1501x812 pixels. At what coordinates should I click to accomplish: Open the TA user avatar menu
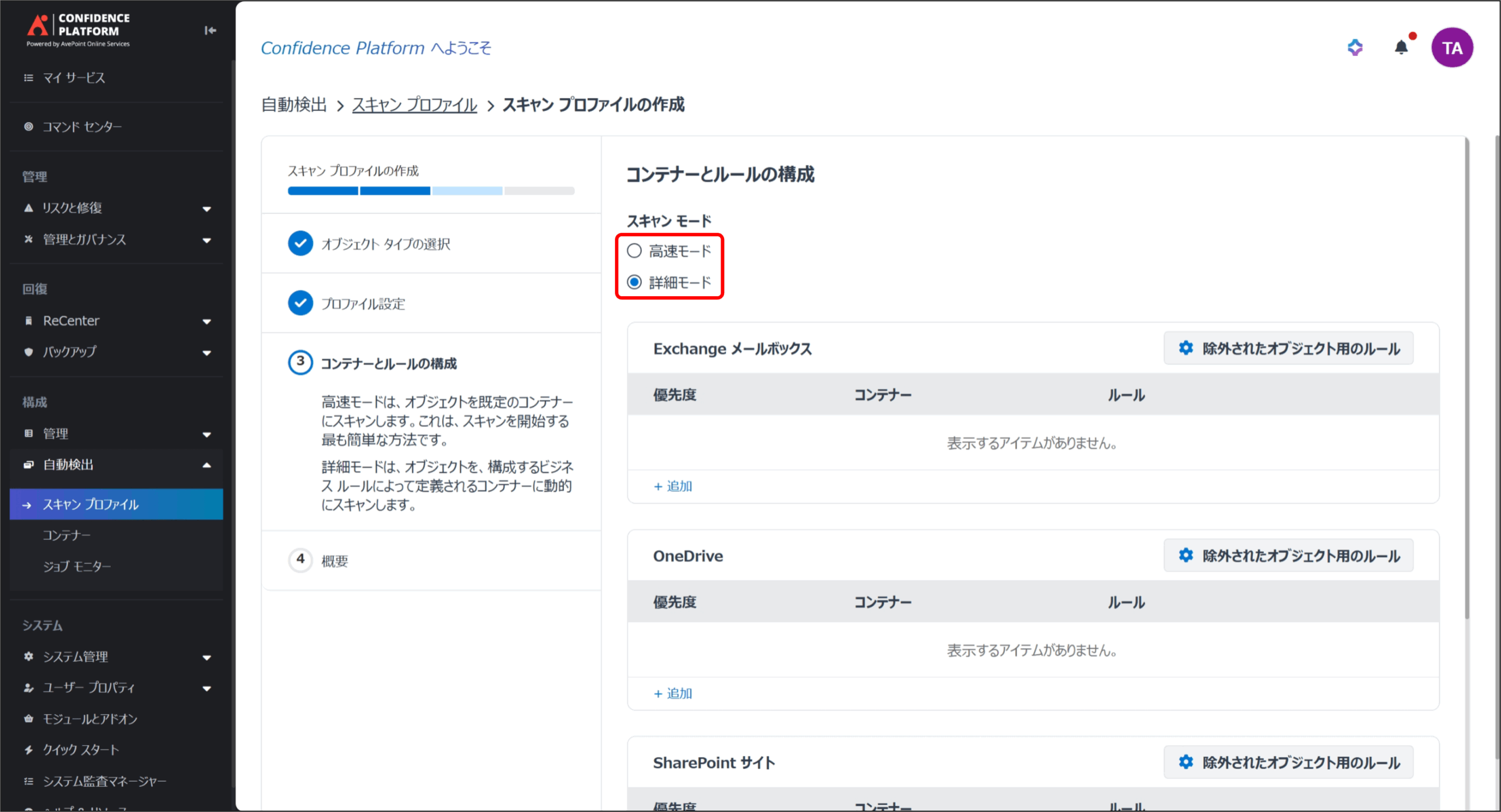[x=1452, y=47]
